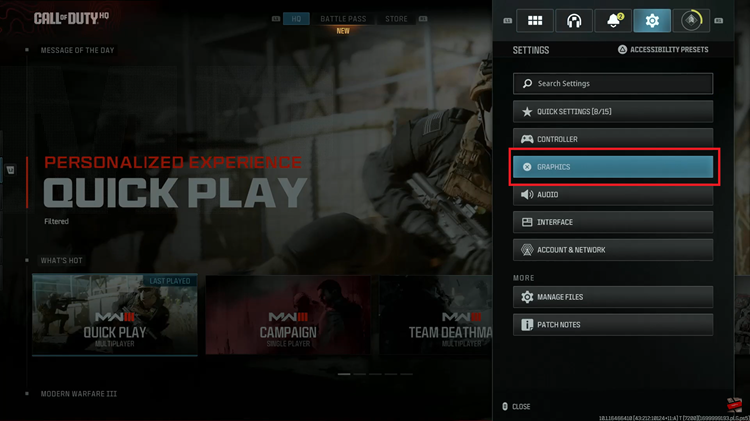
Task: Open Manage Files
Action: [x=613, y=297]
